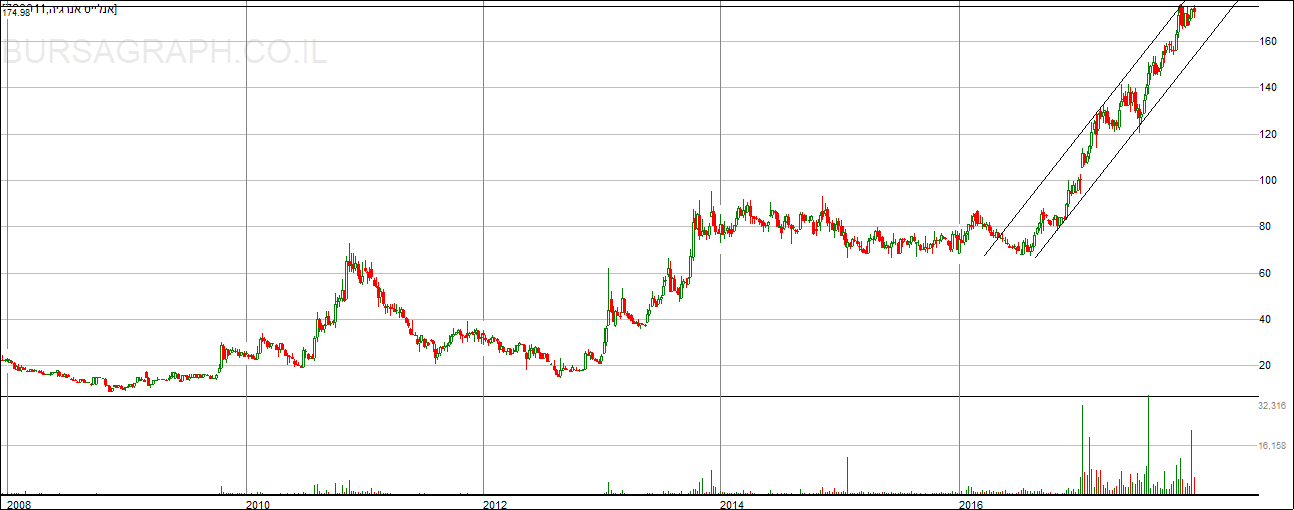Click the 2014 year label
This screenshot has width=1294, height=510.
(732, 504)
